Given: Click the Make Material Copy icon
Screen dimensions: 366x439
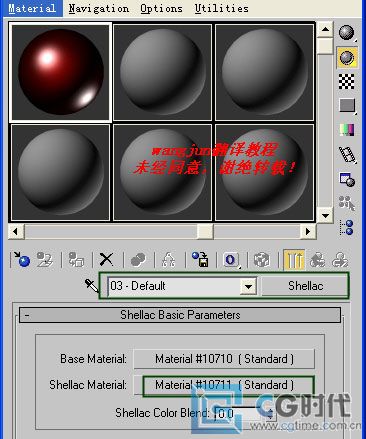Looking at the screenshot, I should (138, 260).
